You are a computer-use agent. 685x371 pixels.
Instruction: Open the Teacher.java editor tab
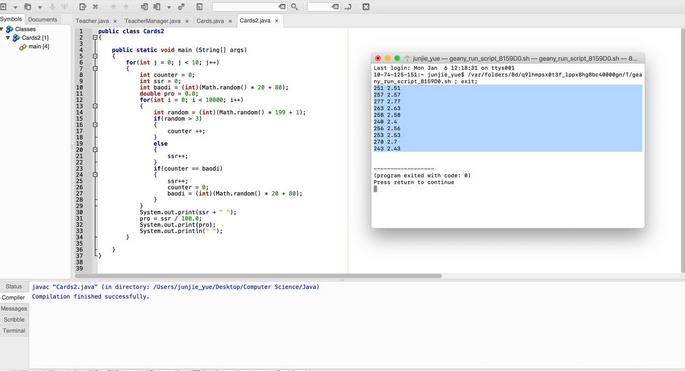click(x=92, y=21)
